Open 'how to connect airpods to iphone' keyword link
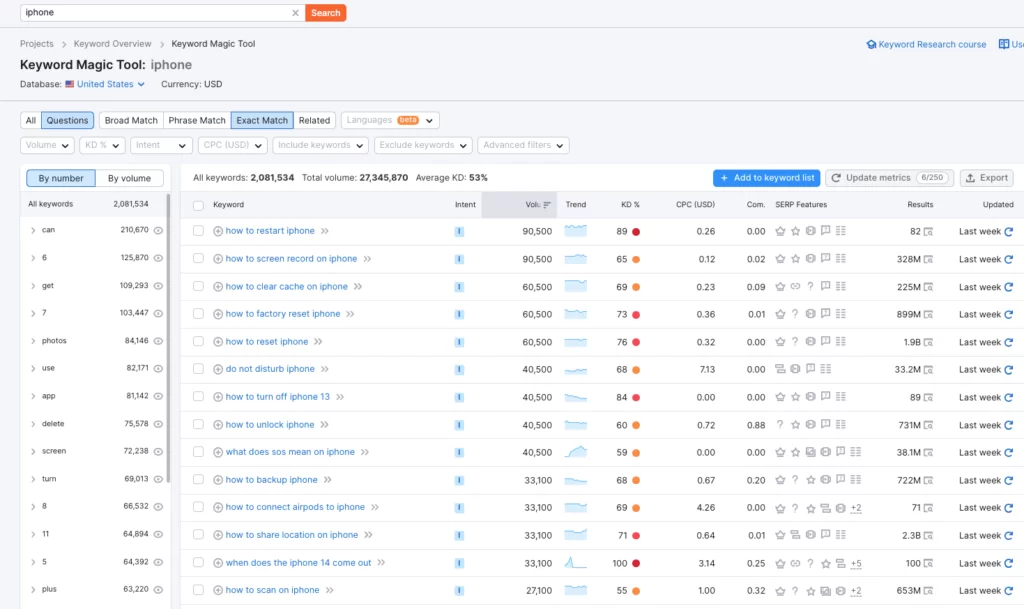 (295, 507)
